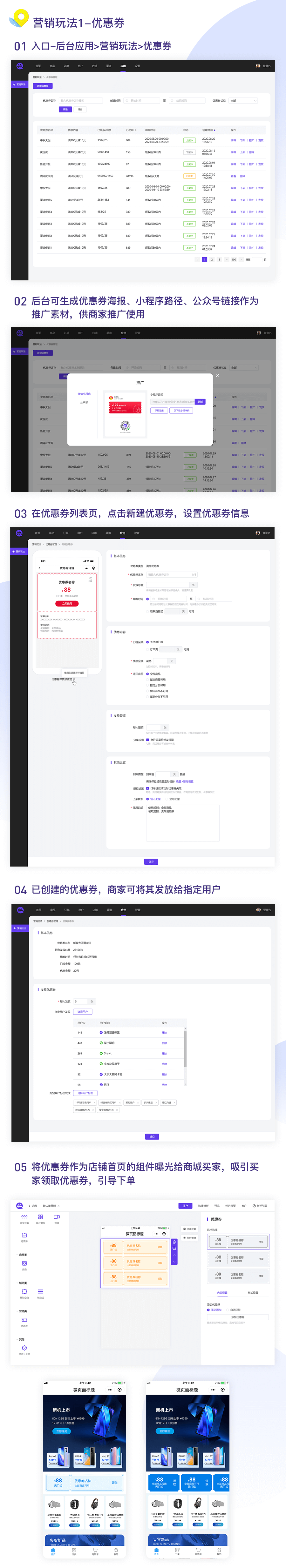The height and width of the screenshot is (1568, 286).
Task: Collapse the 其他 group in the page builder
Action: click(17, 1339)
